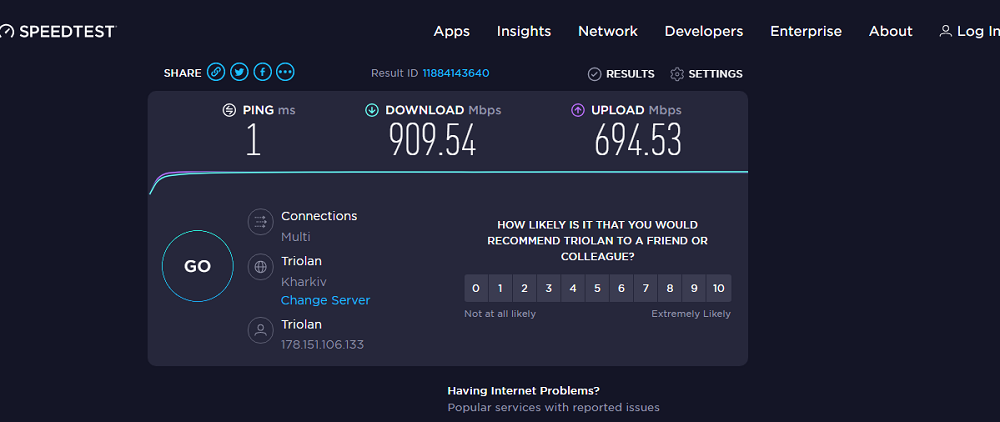Click the user ISP icon
The width and height of the screenshot is (1000, 422).
260,330
